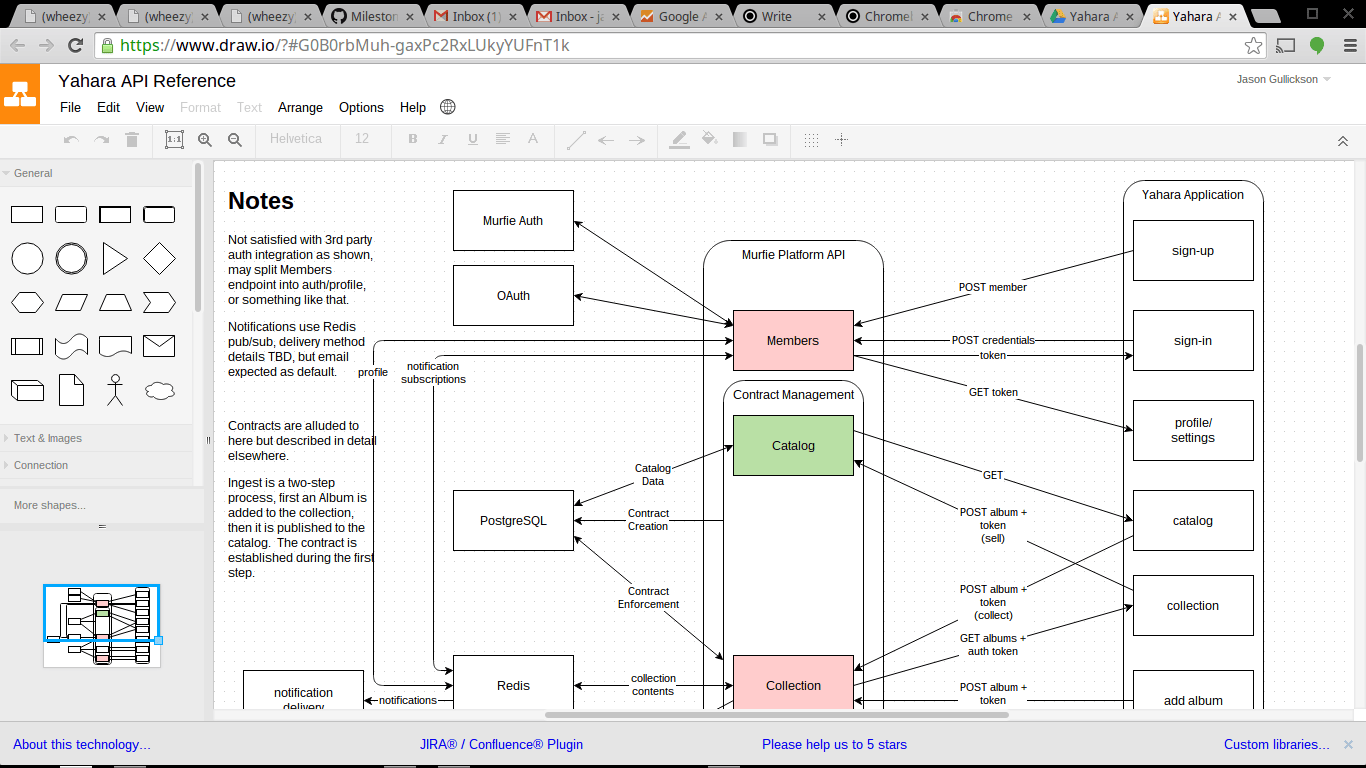Bookmark page with the star icon

1253,45
